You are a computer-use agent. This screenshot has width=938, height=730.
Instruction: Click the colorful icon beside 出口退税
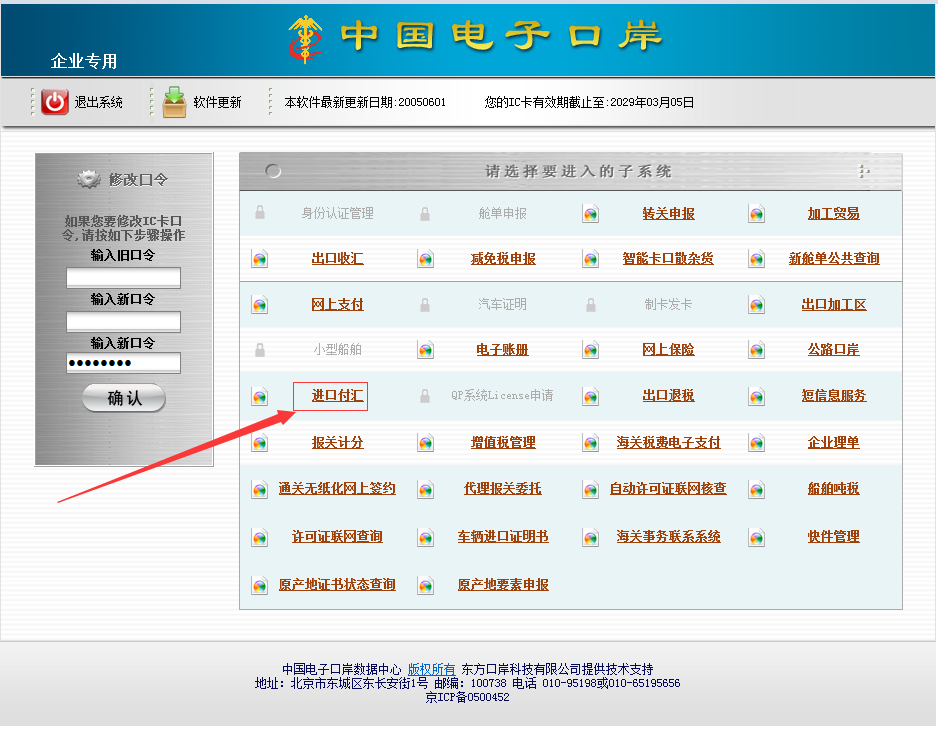click(x=590, y=397)
